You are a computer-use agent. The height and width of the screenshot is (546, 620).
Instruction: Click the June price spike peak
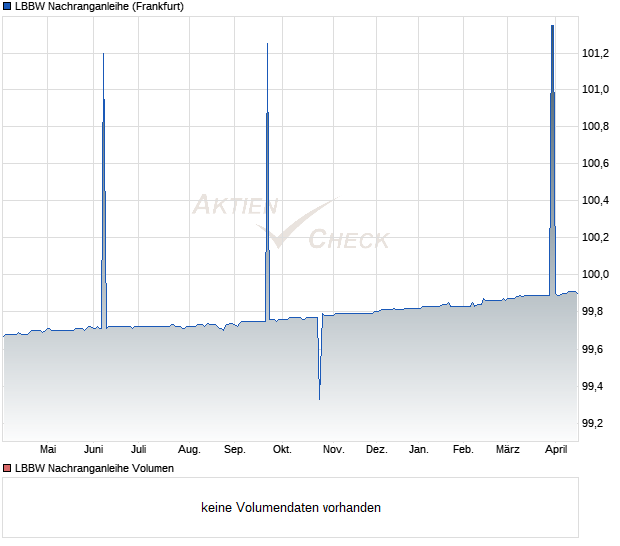[x=104, y=54]
